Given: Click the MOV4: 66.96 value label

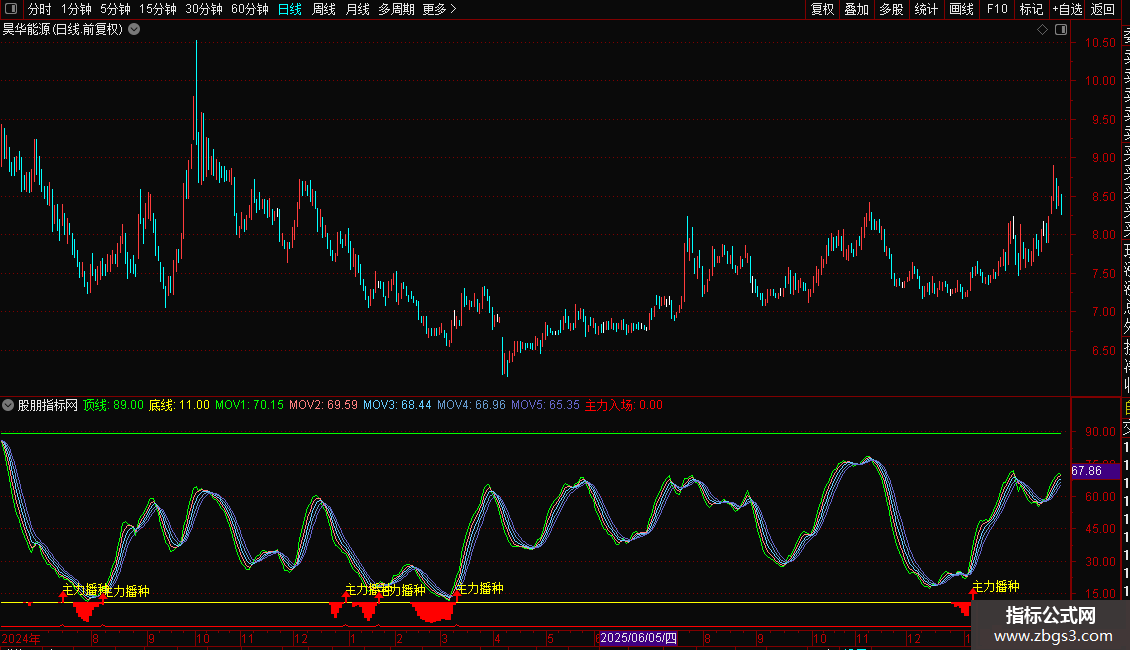Looking at the screenshot, I should 471,405.
